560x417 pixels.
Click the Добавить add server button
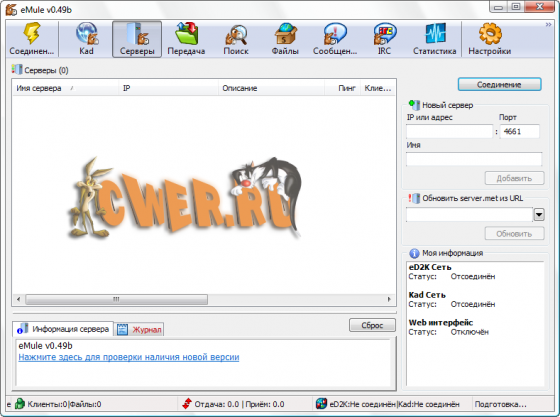tap(514, 178)
